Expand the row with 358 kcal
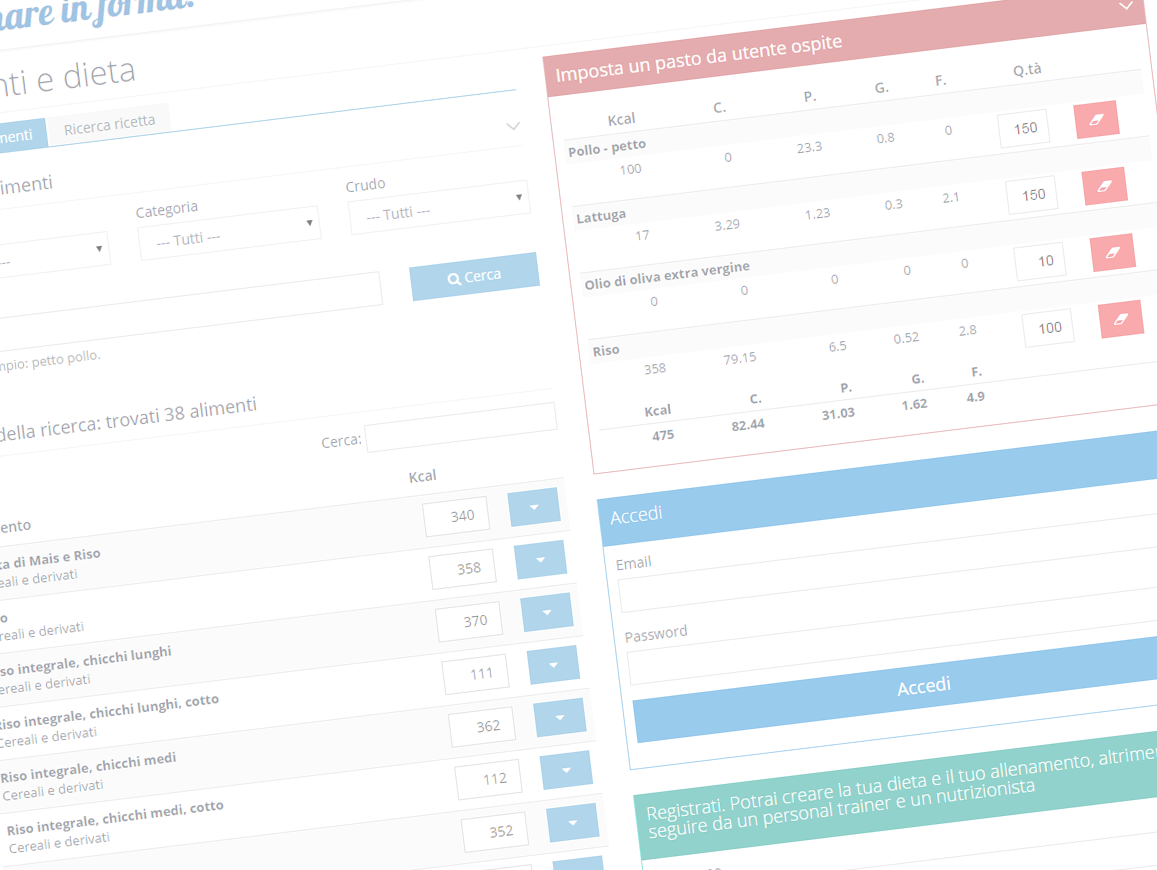1157x870 pixels. [540, 560]
